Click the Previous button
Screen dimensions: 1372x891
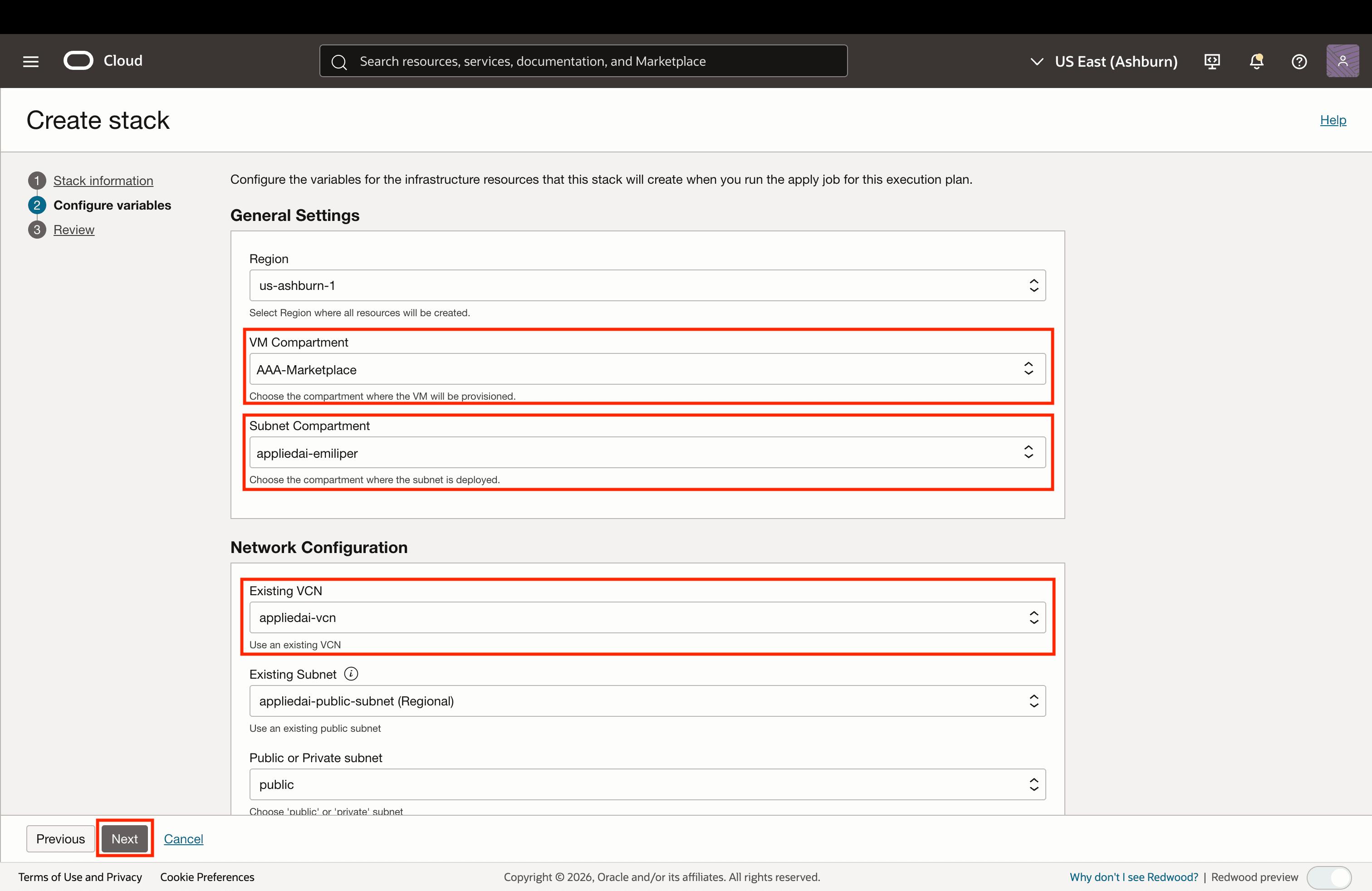tap(60, 838)
